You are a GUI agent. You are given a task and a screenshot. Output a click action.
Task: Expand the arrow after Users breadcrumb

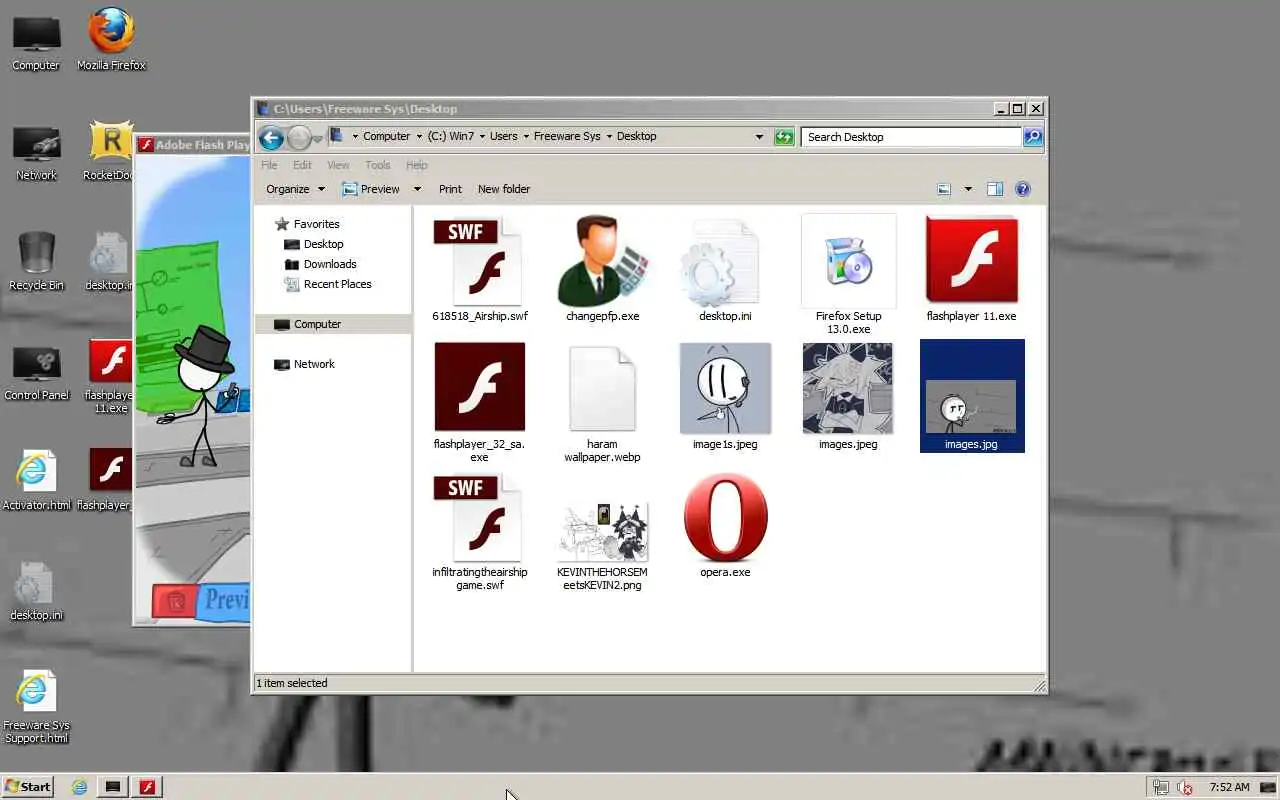click(x=526, y=137)
